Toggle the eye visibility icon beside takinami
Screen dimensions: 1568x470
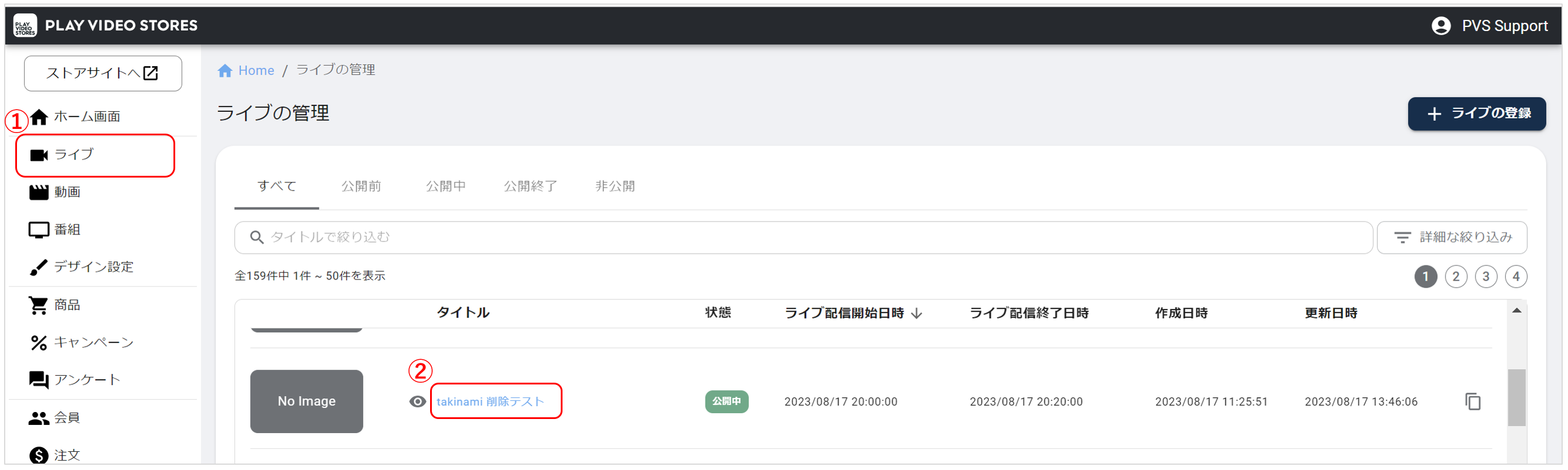[x=417, y=402]
